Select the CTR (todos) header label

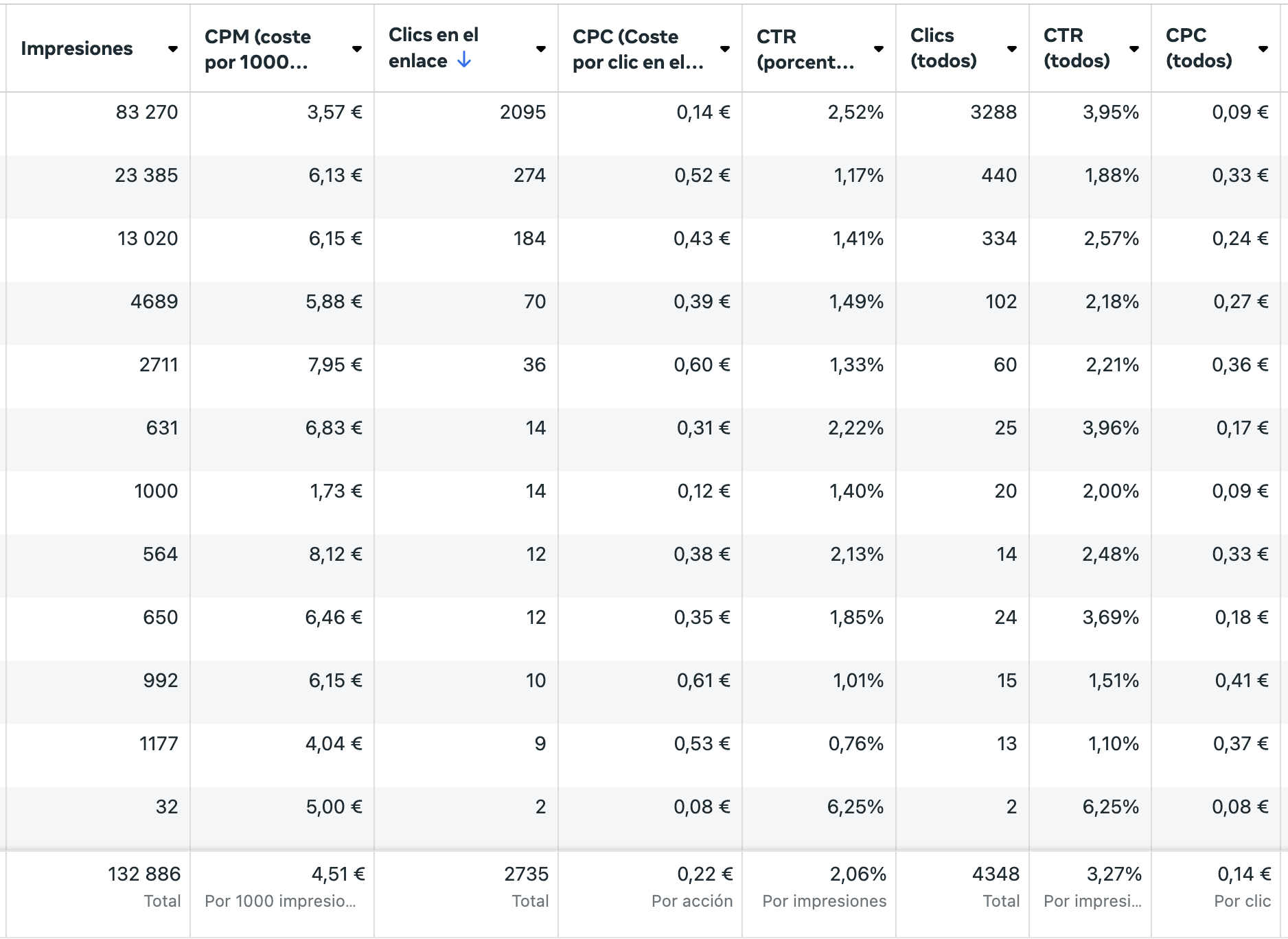click(x=1077, y=48)
